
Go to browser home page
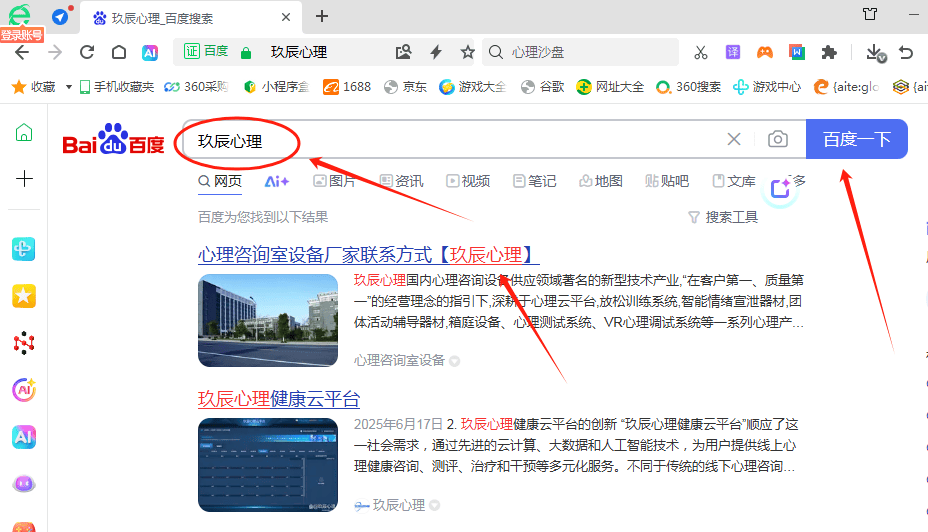click(x=119, y=52)
